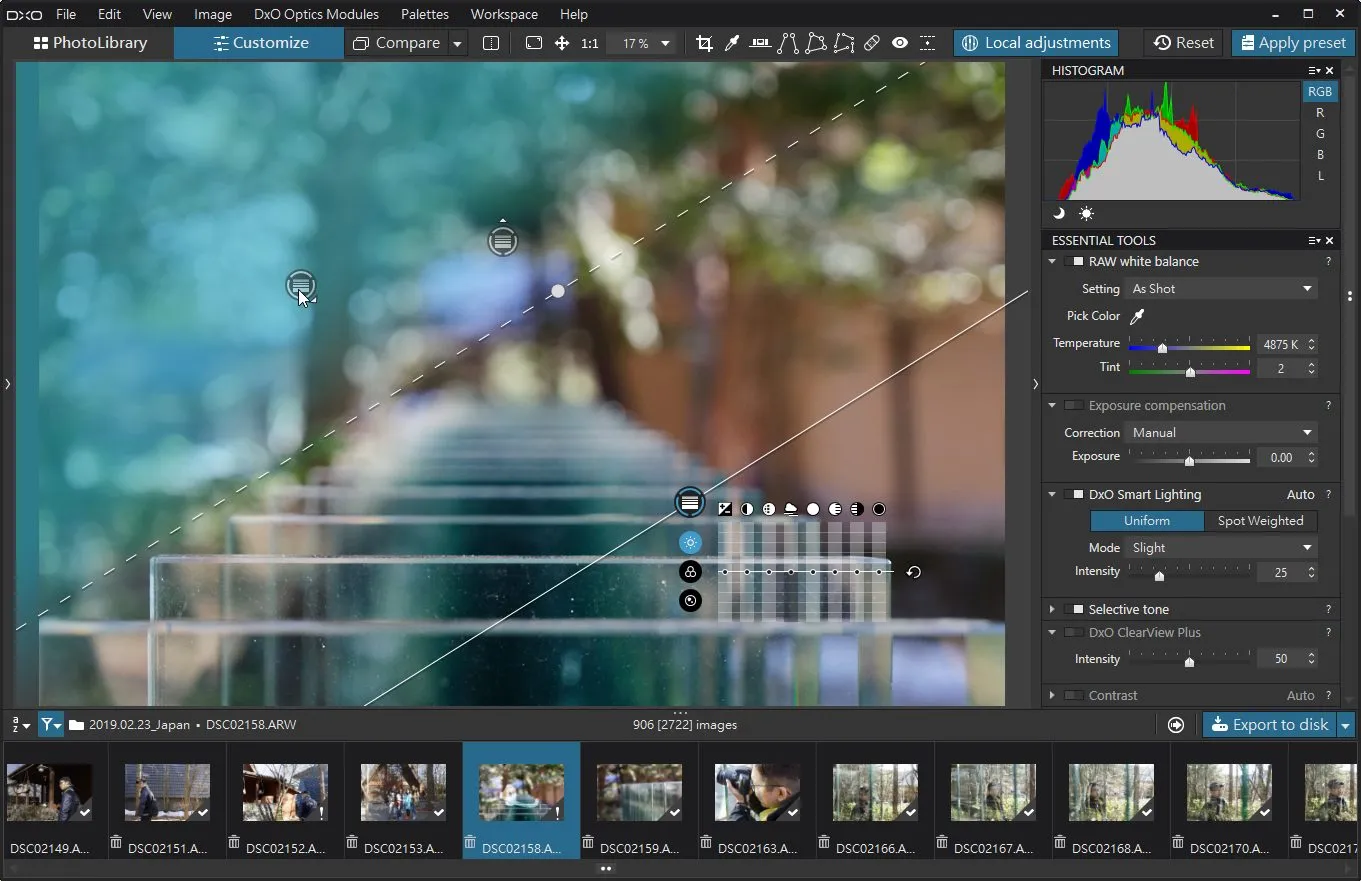Open the Workspace menu

click(504, 14)
